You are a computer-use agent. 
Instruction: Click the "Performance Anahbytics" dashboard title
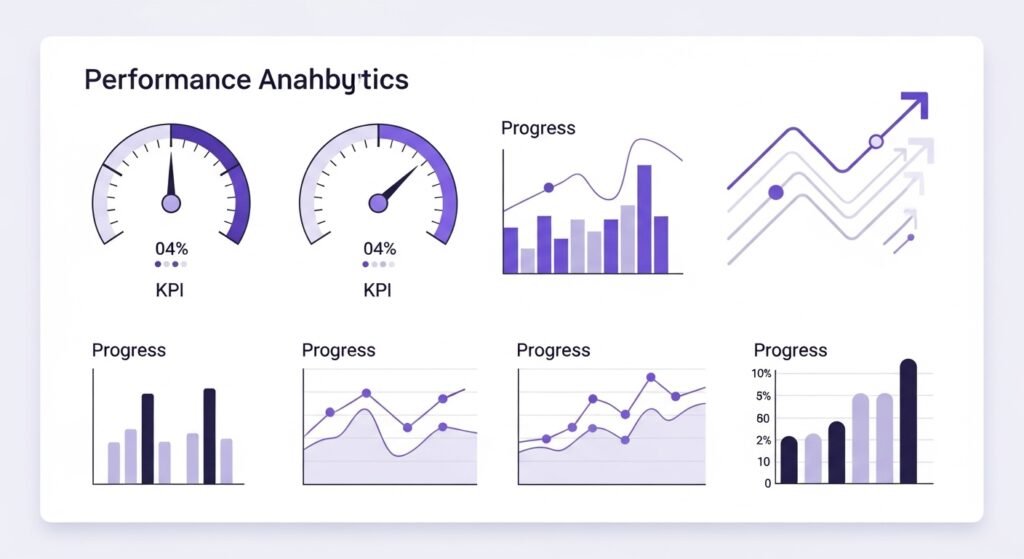tap(246, 80)
